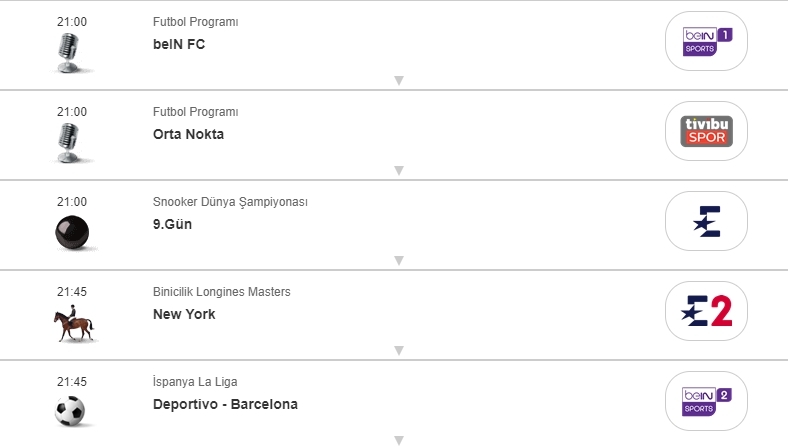The width and height of the screenshot is (788, 448).
Task: Click the snooker ball icon for 9.Gün
Action: click(x=72, y=233)
